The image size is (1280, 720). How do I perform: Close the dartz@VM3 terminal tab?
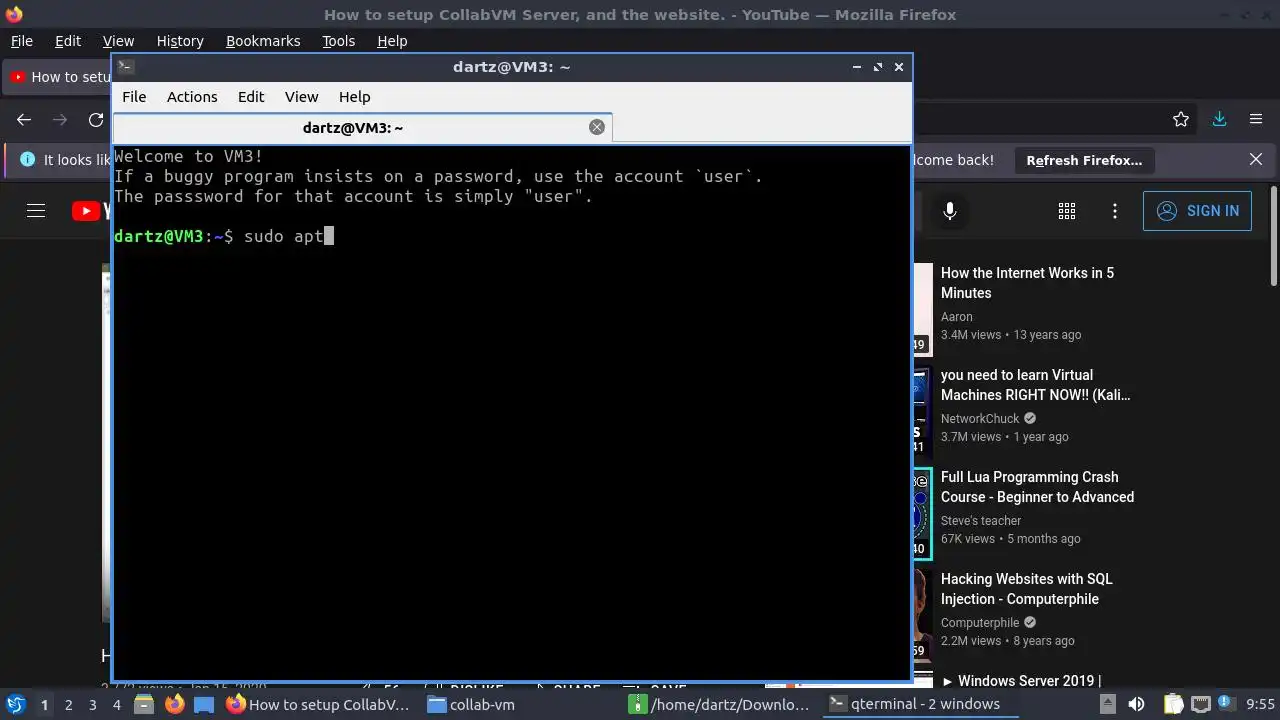pyautogui.click(x=597, y=127)
